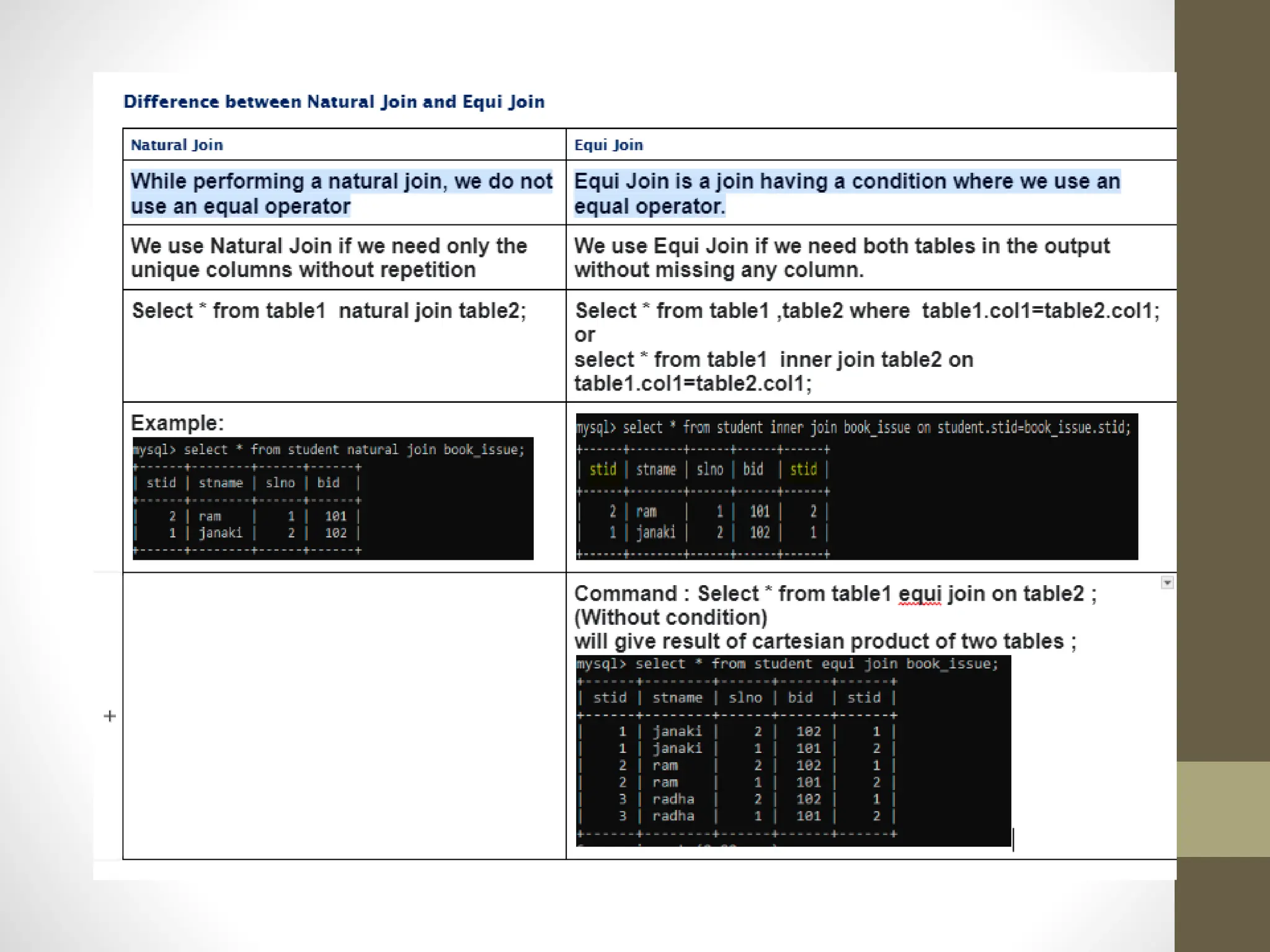
Task: Click the without missing any column text
Action: 718,270
